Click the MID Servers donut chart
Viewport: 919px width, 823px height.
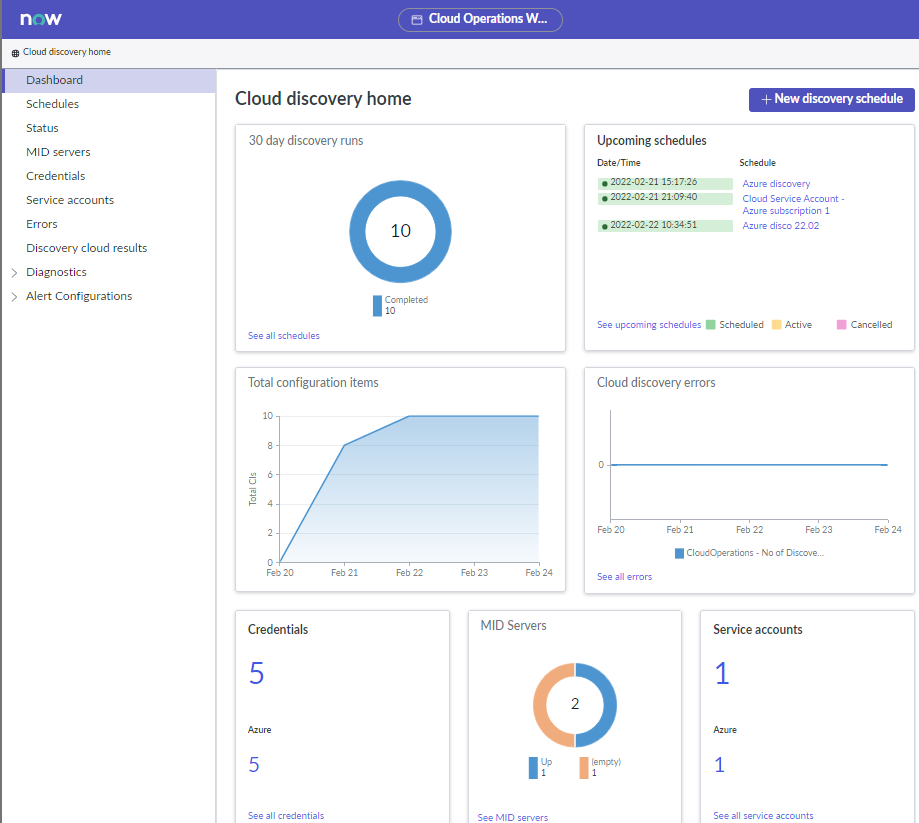coord(574,705)
